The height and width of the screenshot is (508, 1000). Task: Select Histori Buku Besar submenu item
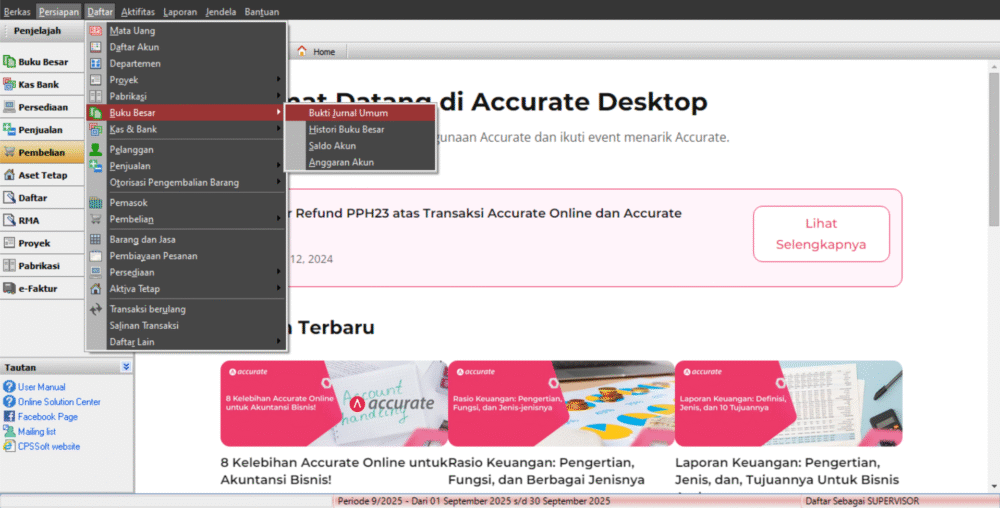tap(361, 129)
